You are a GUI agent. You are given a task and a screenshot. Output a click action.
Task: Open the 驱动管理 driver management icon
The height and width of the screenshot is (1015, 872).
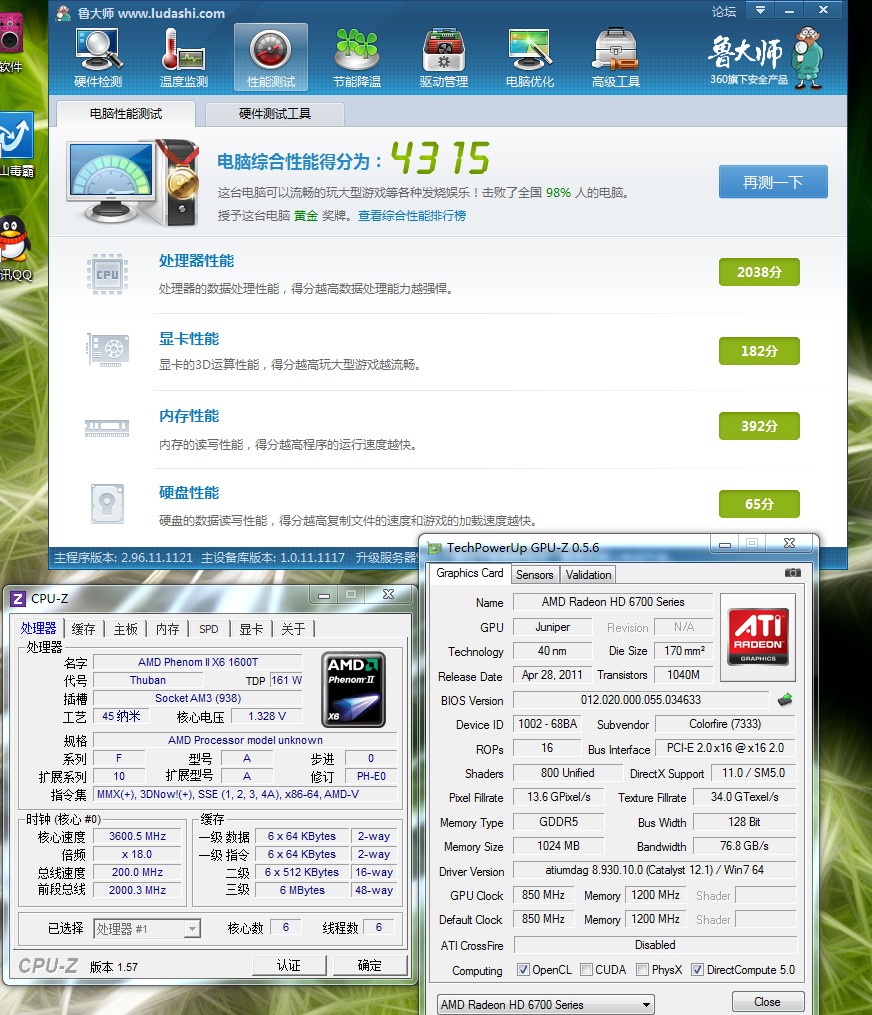pyautogui.click(x=443, y=57)
